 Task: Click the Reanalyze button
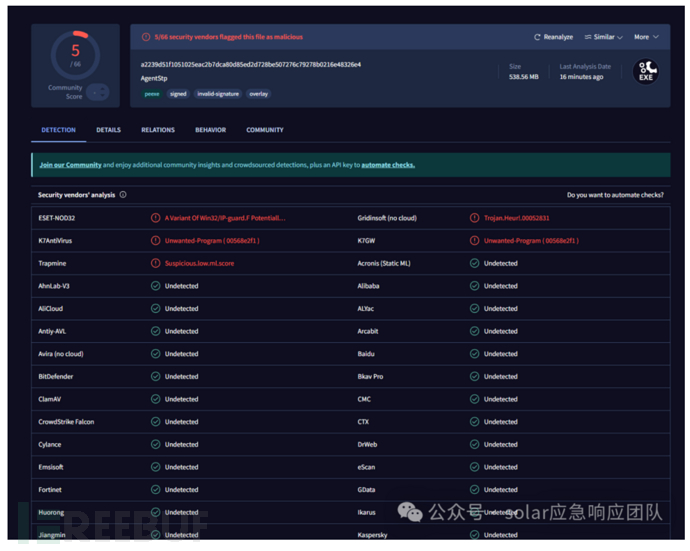coord(553,37)
